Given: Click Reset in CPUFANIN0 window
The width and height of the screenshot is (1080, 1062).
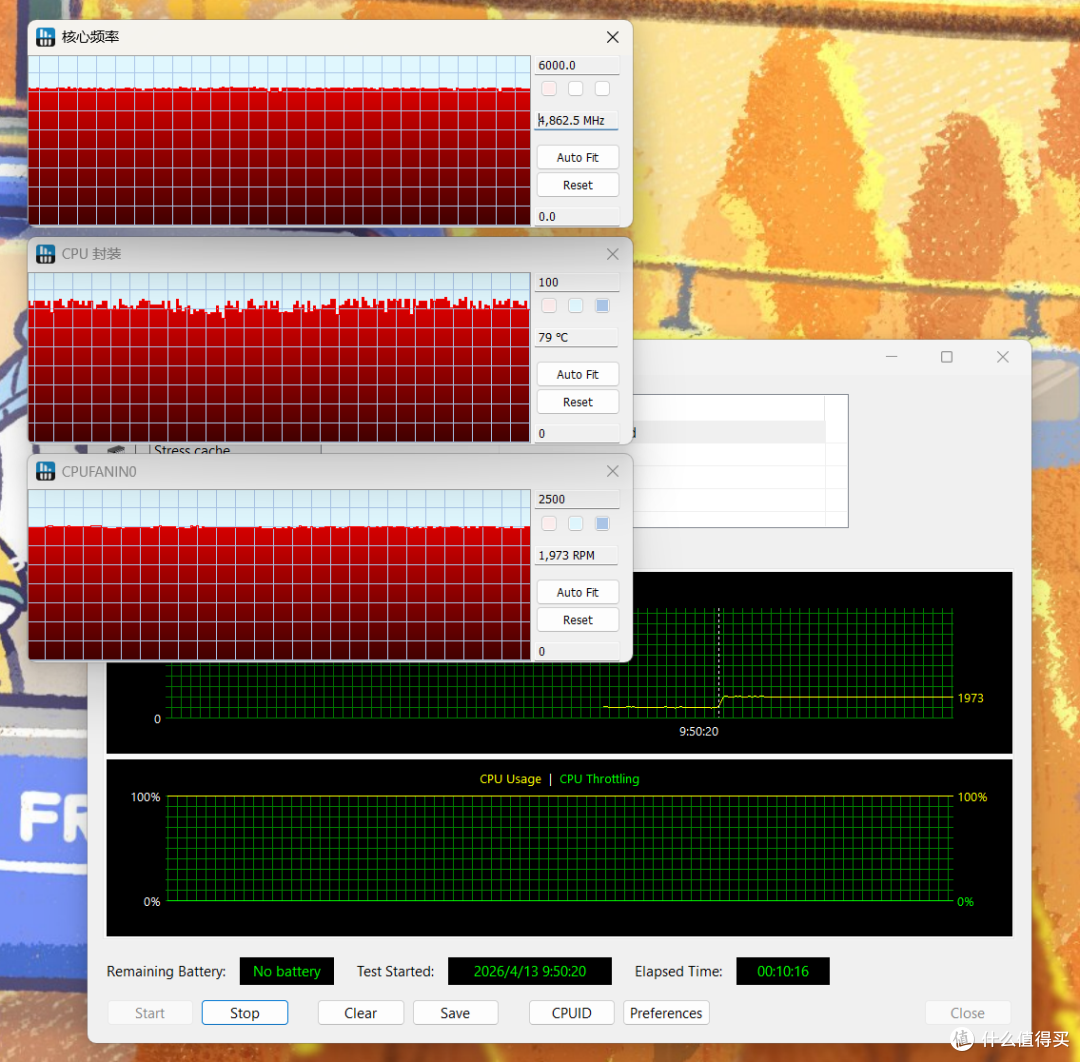Looking at the screenshot, I should click(x=577, y=620).
